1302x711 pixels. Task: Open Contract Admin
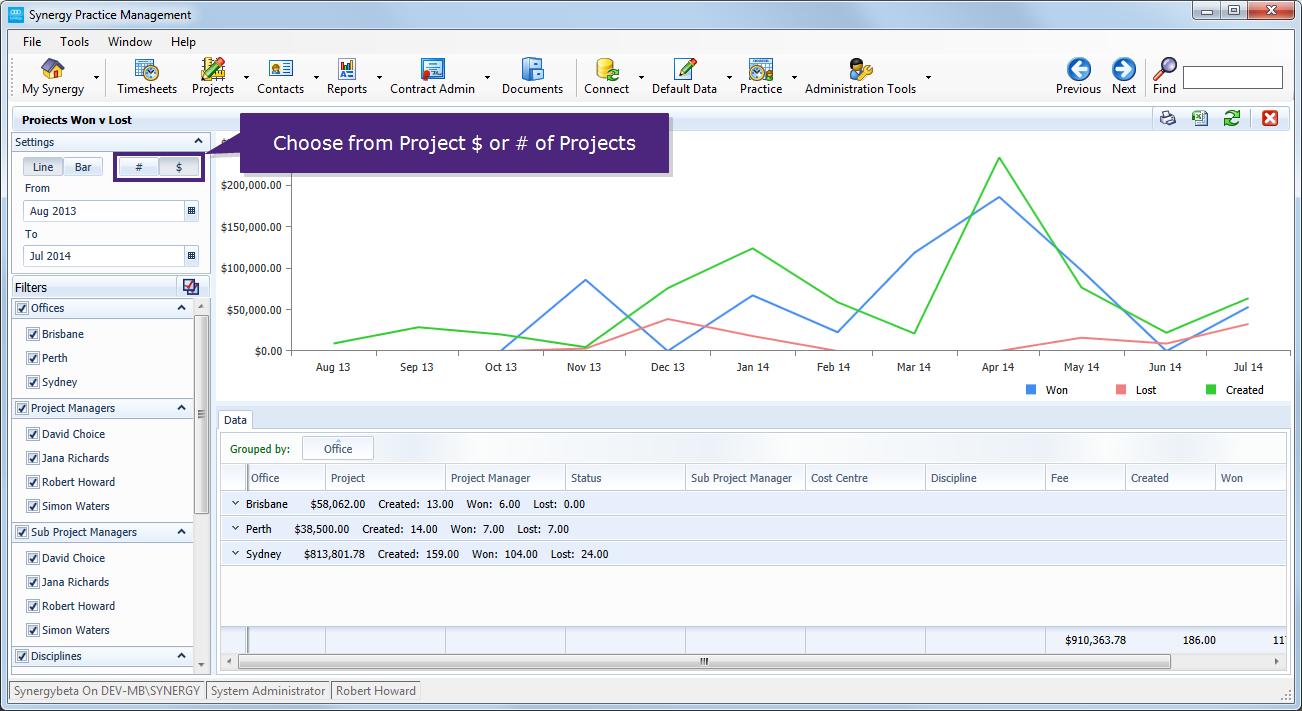(431, 76)
